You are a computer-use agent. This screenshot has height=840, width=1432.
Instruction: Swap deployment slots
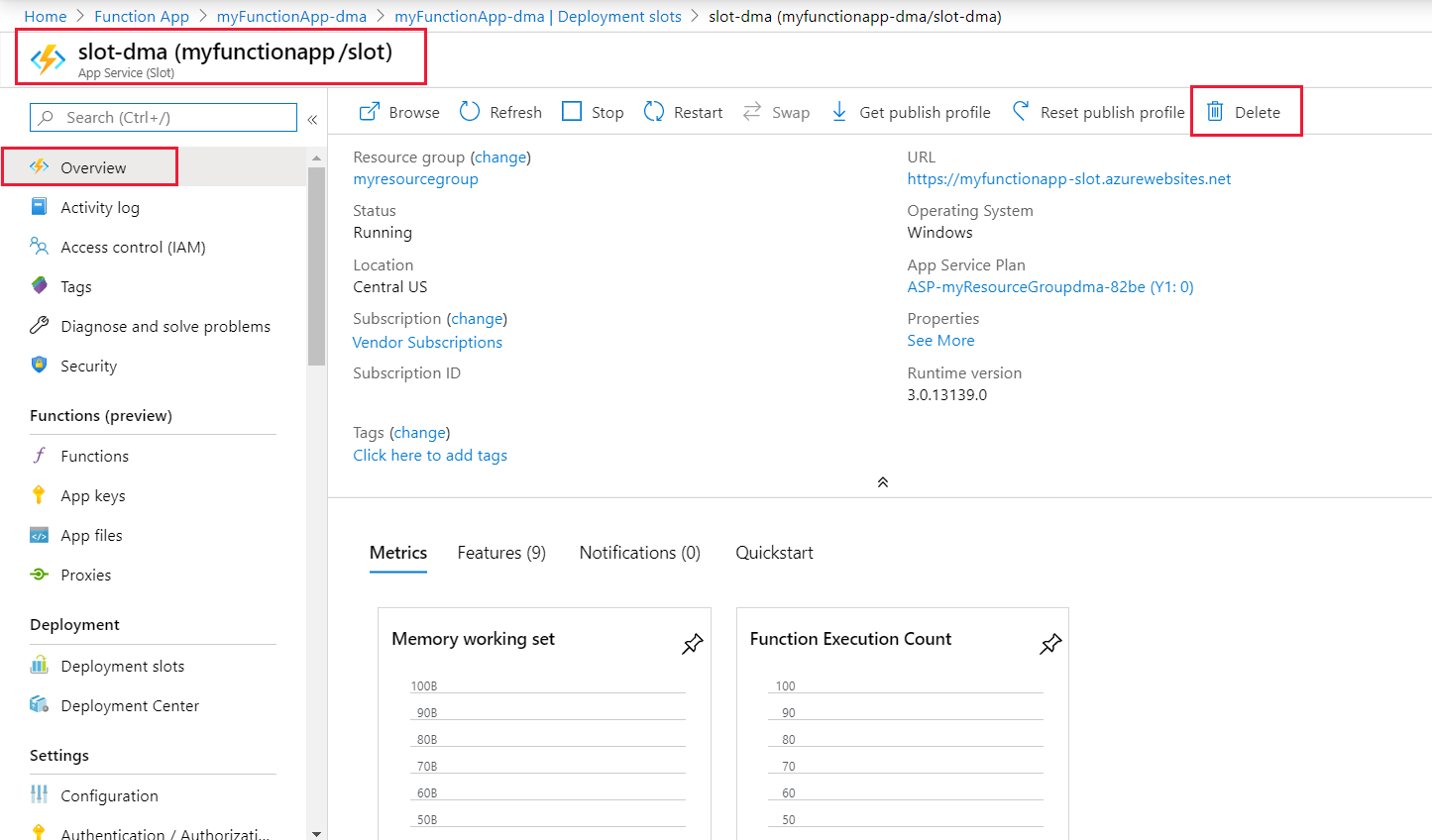pos(776,111)
